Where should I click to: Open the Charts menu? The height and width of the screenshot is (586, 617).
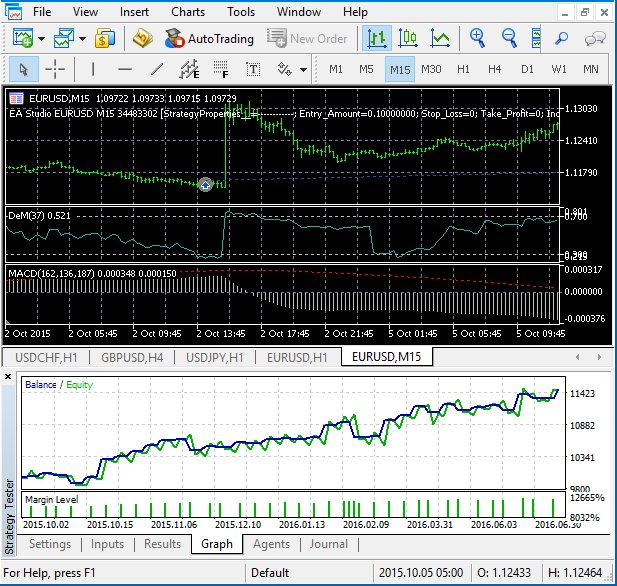(188, 12)
